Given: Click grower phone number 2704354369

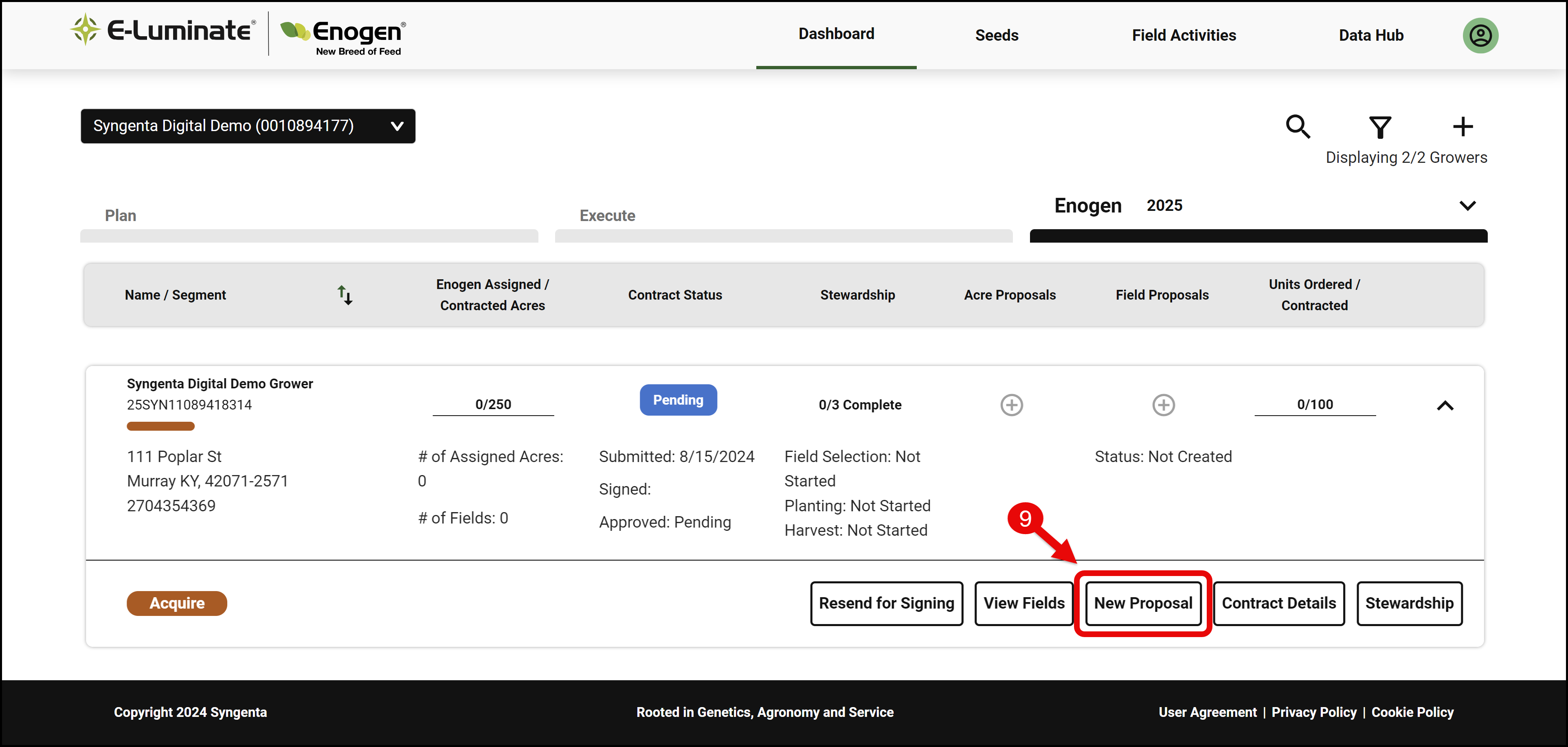Looking at the screenshot, I should [x=171, y=506].
